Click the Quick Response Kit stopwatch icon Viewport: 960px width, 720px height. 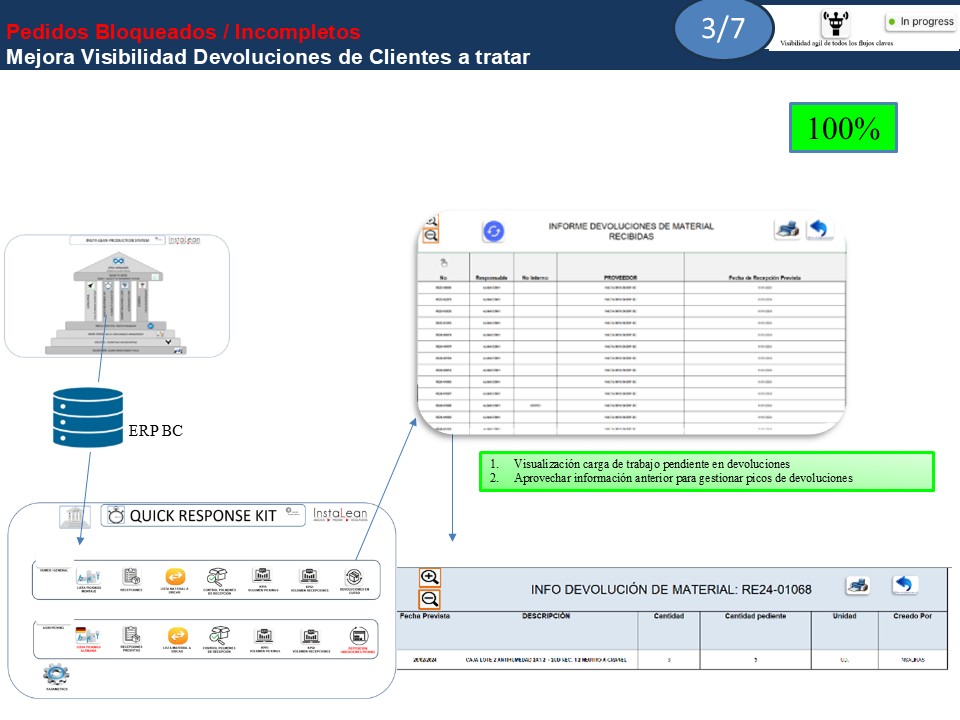(116, 515)
